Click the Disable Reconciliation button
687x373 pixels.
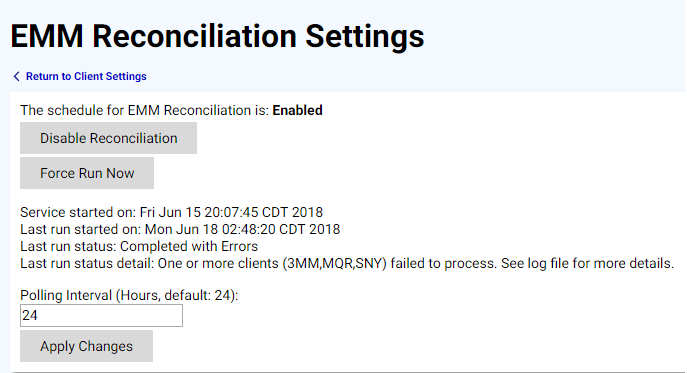109,138
